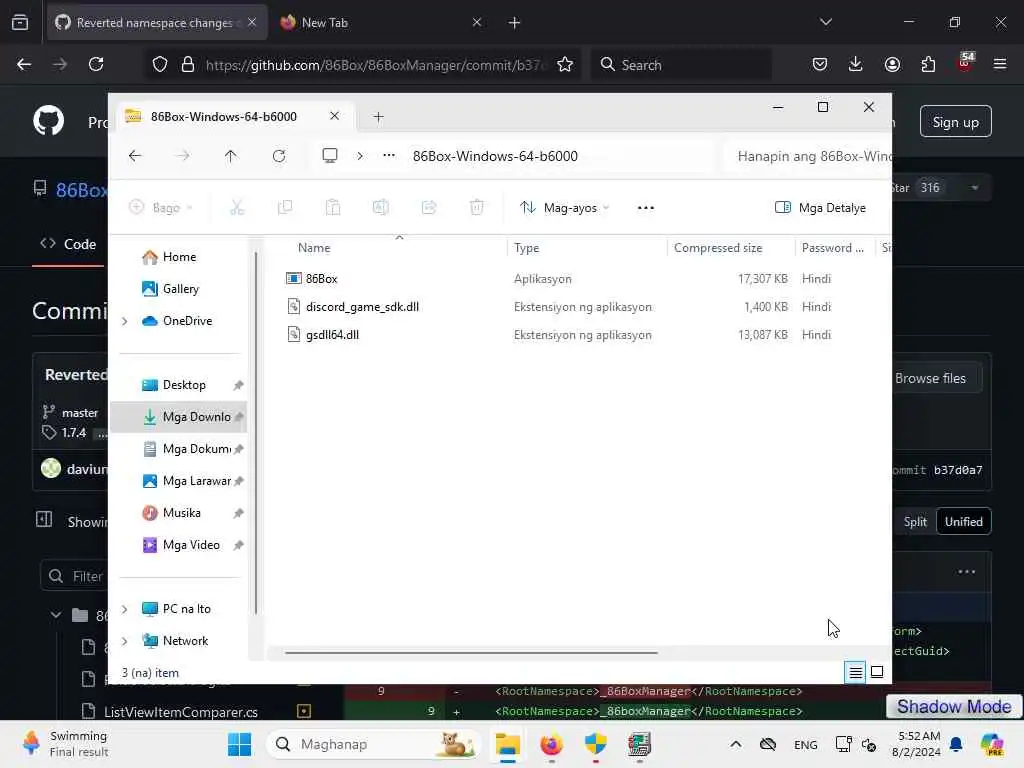Screen dimensions: 1024x768
Task: Click the Hanapin search box in Explorer
Action: tap(810, 156)
